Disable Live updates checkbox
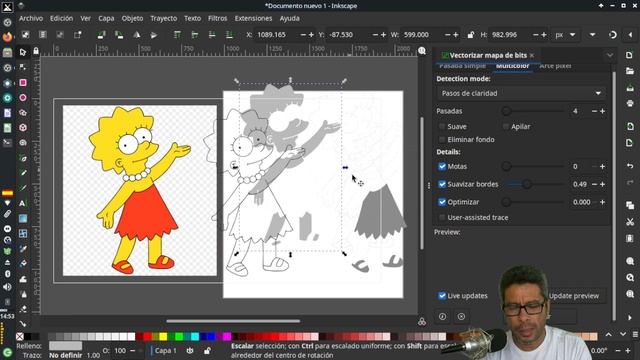Image resolution: width=640 pixels, height=360 pixels. (442, 296)
